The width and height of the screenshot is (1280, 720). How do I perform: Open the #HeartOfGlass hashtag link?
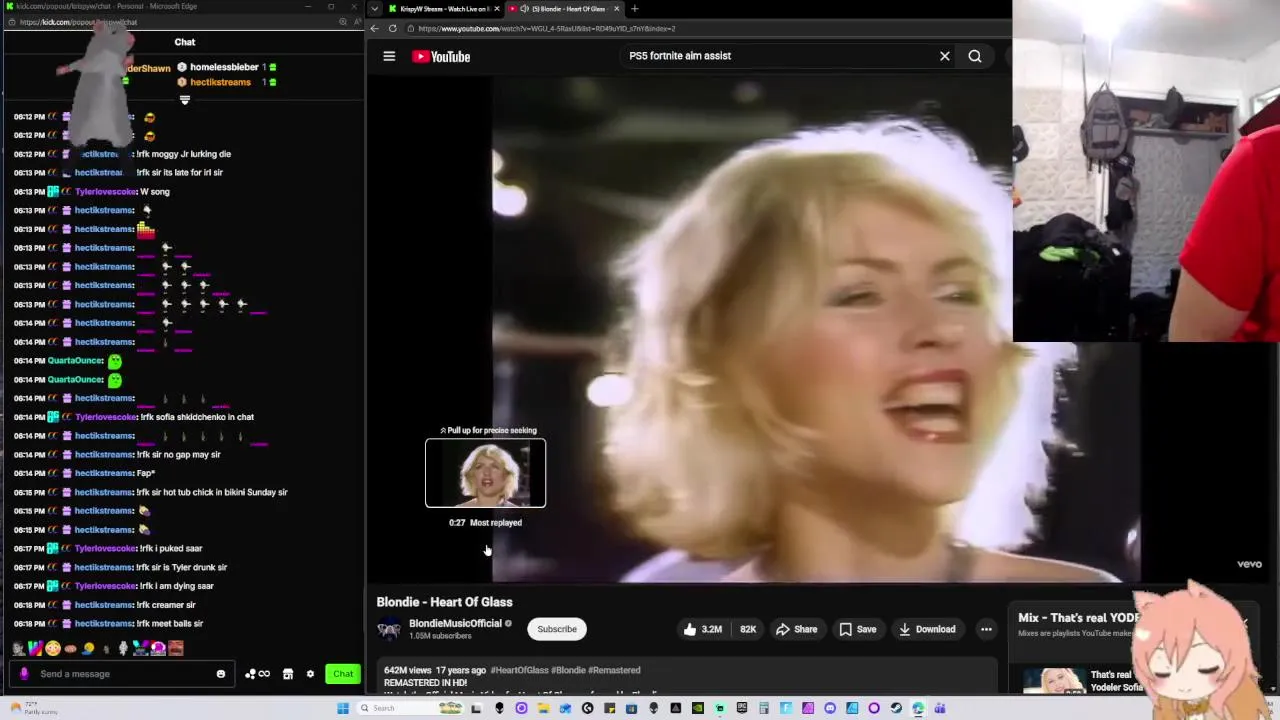519,670
